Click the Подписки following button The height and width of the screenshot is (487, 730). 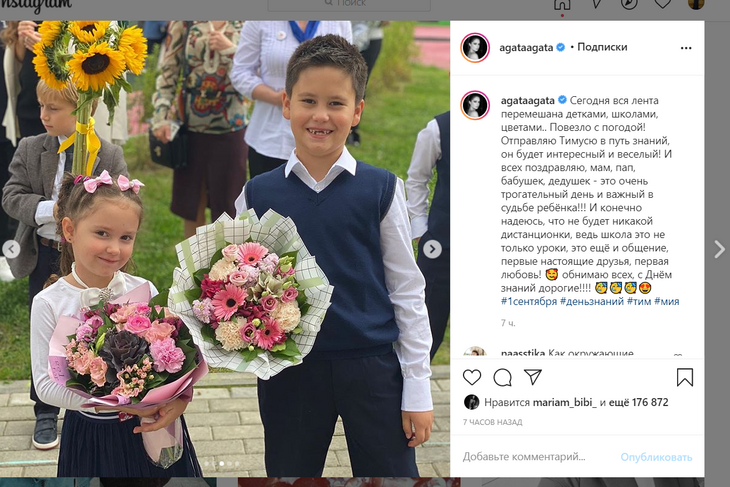[x=602, y=47]
